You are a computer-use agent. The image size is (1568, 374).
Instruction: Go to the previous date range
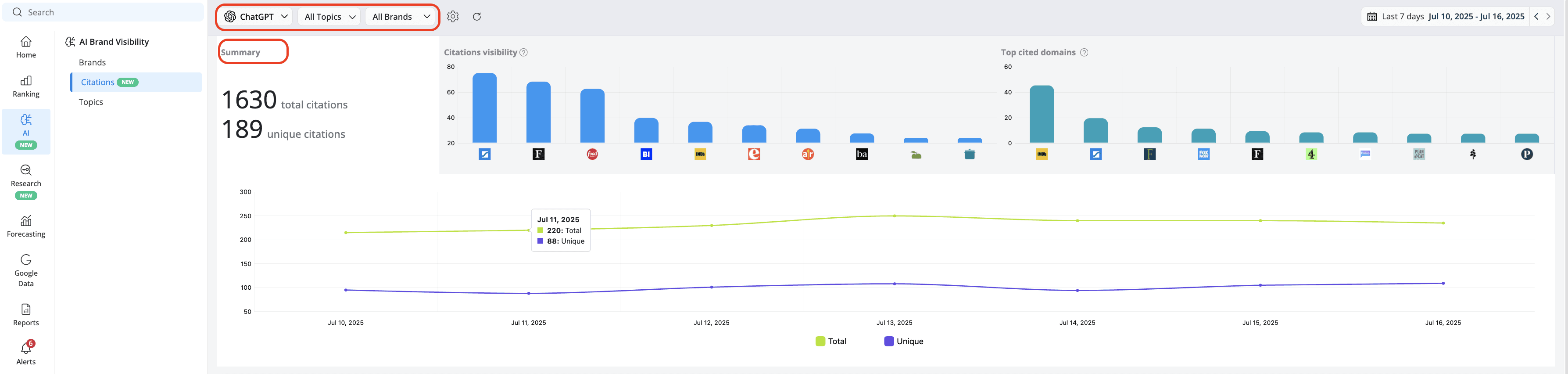click(1536, 16)
